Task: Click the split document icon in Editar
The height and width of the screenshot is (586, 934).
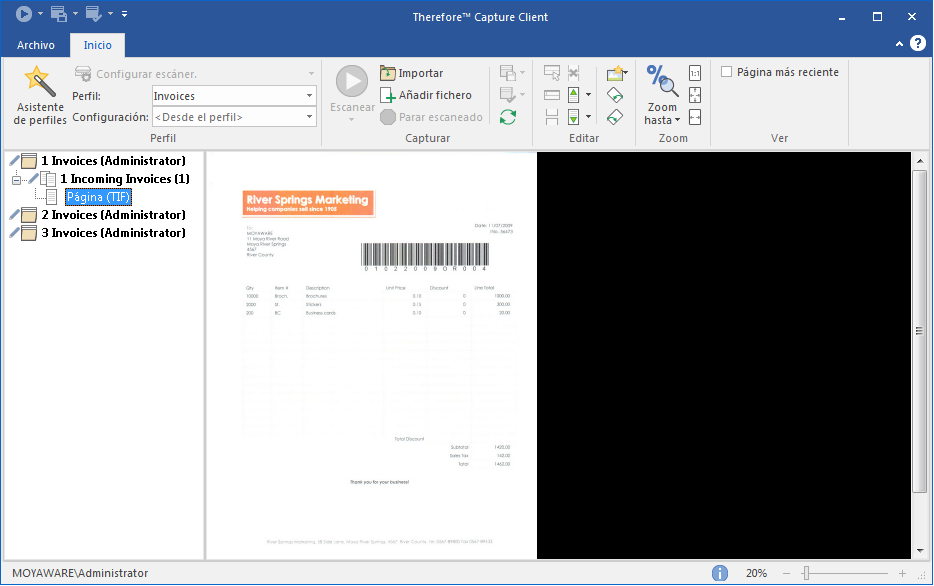Action: point(552,117)
